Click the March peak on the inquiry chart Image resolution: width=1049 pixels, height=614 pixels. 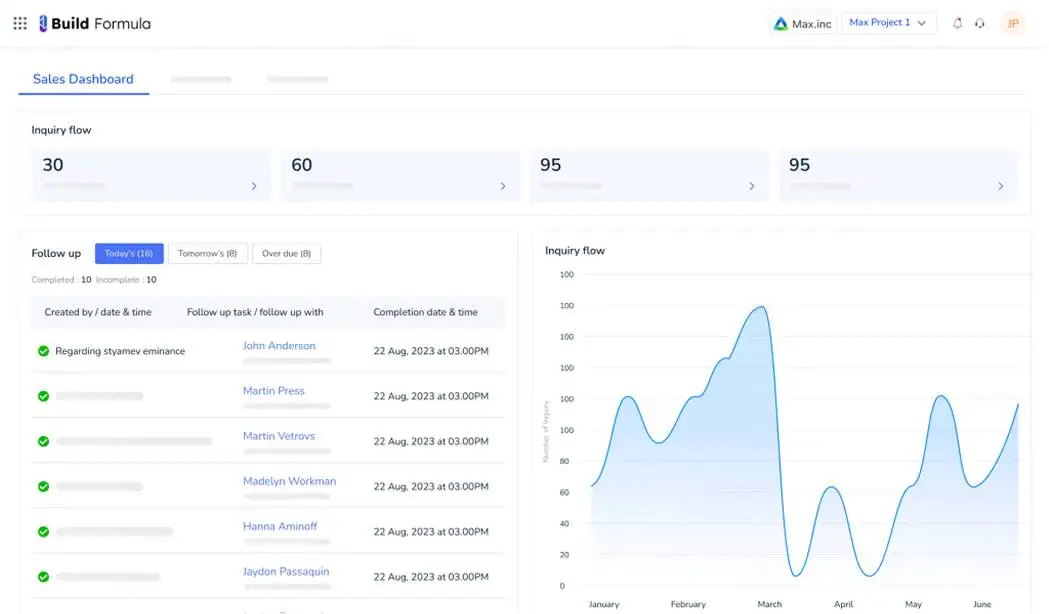tap(762, 307)
